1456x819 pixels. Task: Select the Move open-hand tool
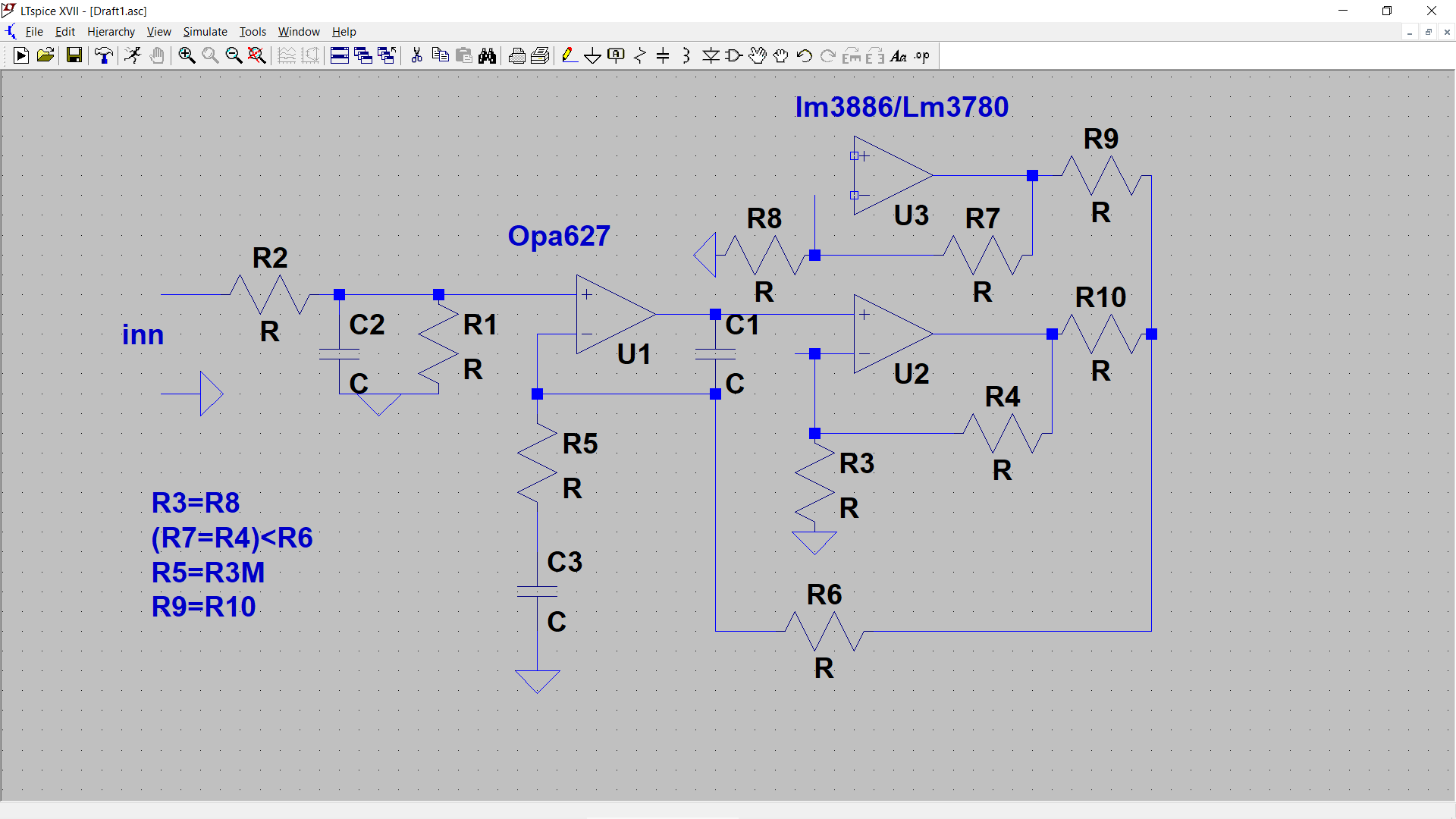point(758,55)
